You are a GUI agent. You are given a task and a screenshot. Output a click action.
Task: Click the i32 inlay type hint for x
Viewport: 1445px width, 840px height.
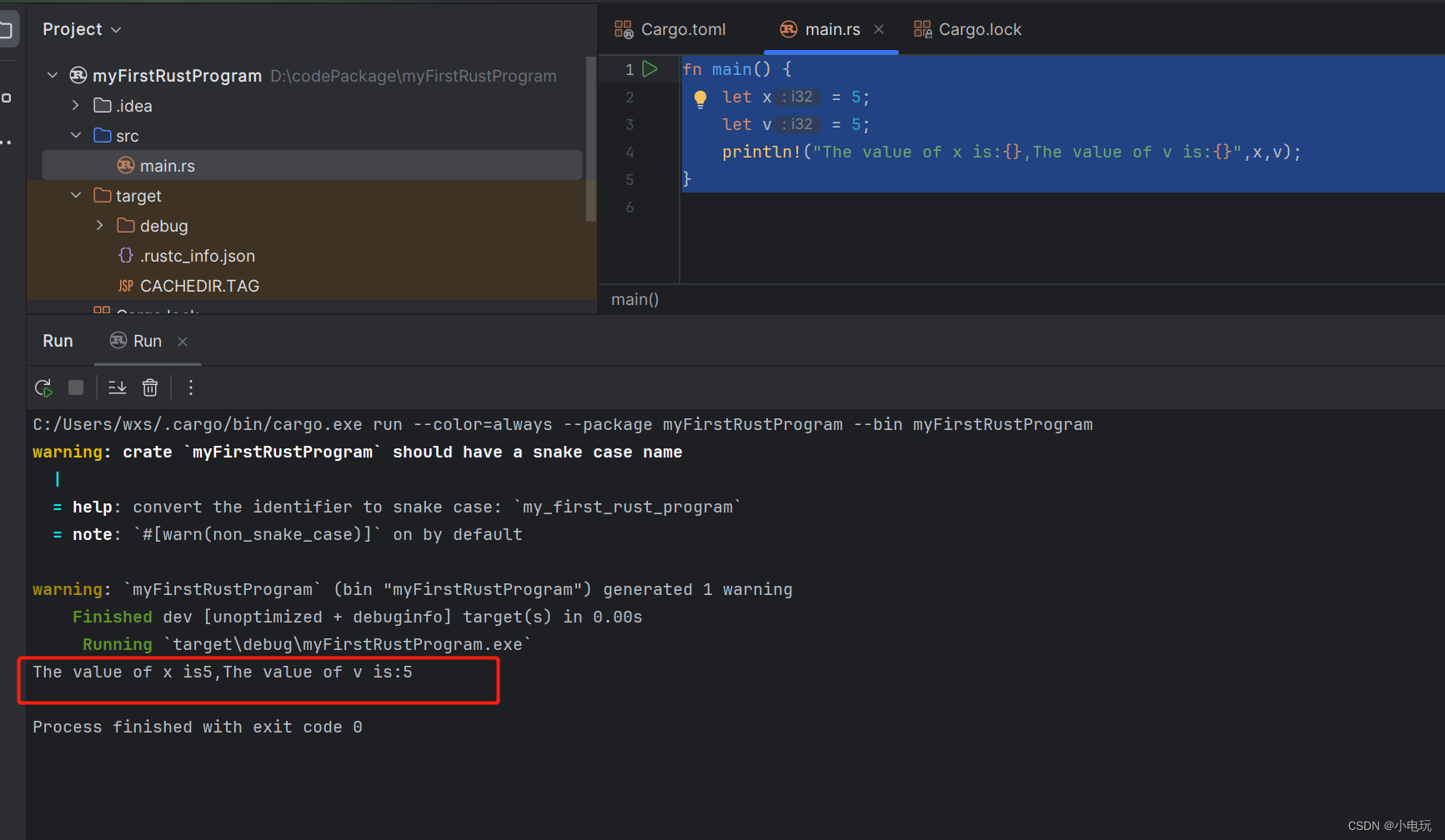[796, 97]
